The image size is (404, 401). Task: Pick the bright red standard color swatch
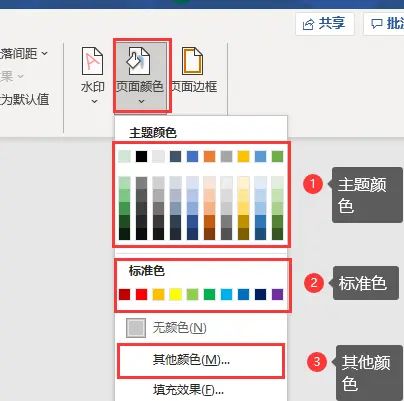[x=141, y=294]
